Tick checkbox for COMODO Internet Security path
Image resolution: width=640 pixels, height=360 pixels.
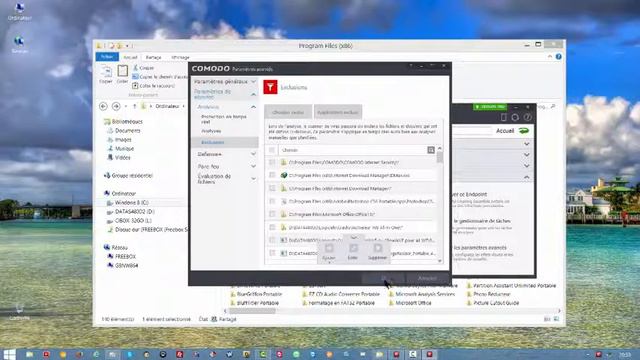(272, 162)
